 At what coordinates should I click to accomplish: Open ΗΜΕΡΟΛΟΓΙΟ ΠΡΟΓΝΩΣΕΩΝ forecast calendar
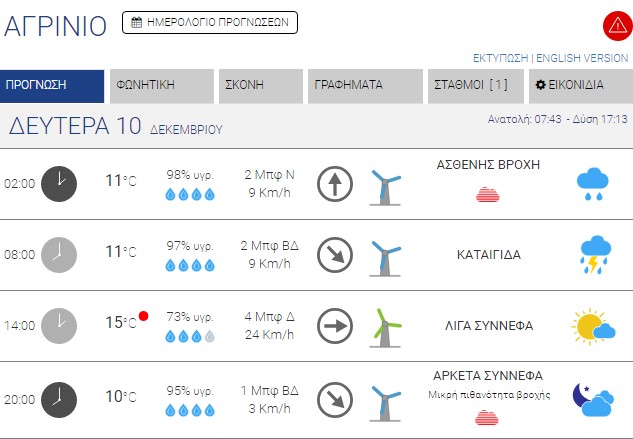click(210, 21)
